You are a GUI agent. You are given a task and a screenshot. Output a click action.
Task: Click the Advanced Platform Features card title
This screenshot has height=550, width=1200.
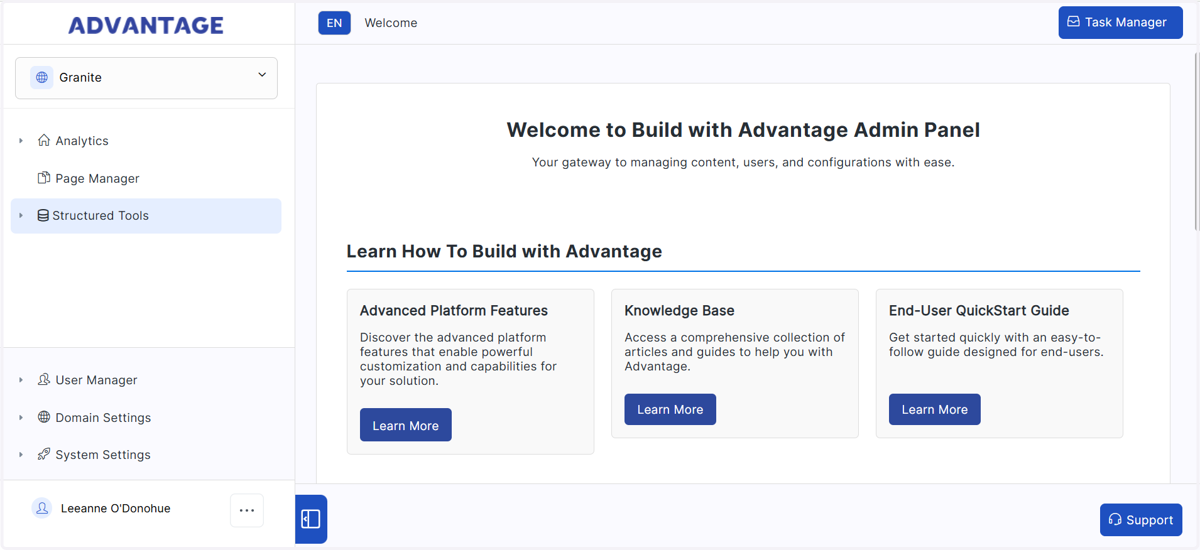coord(454,311)
